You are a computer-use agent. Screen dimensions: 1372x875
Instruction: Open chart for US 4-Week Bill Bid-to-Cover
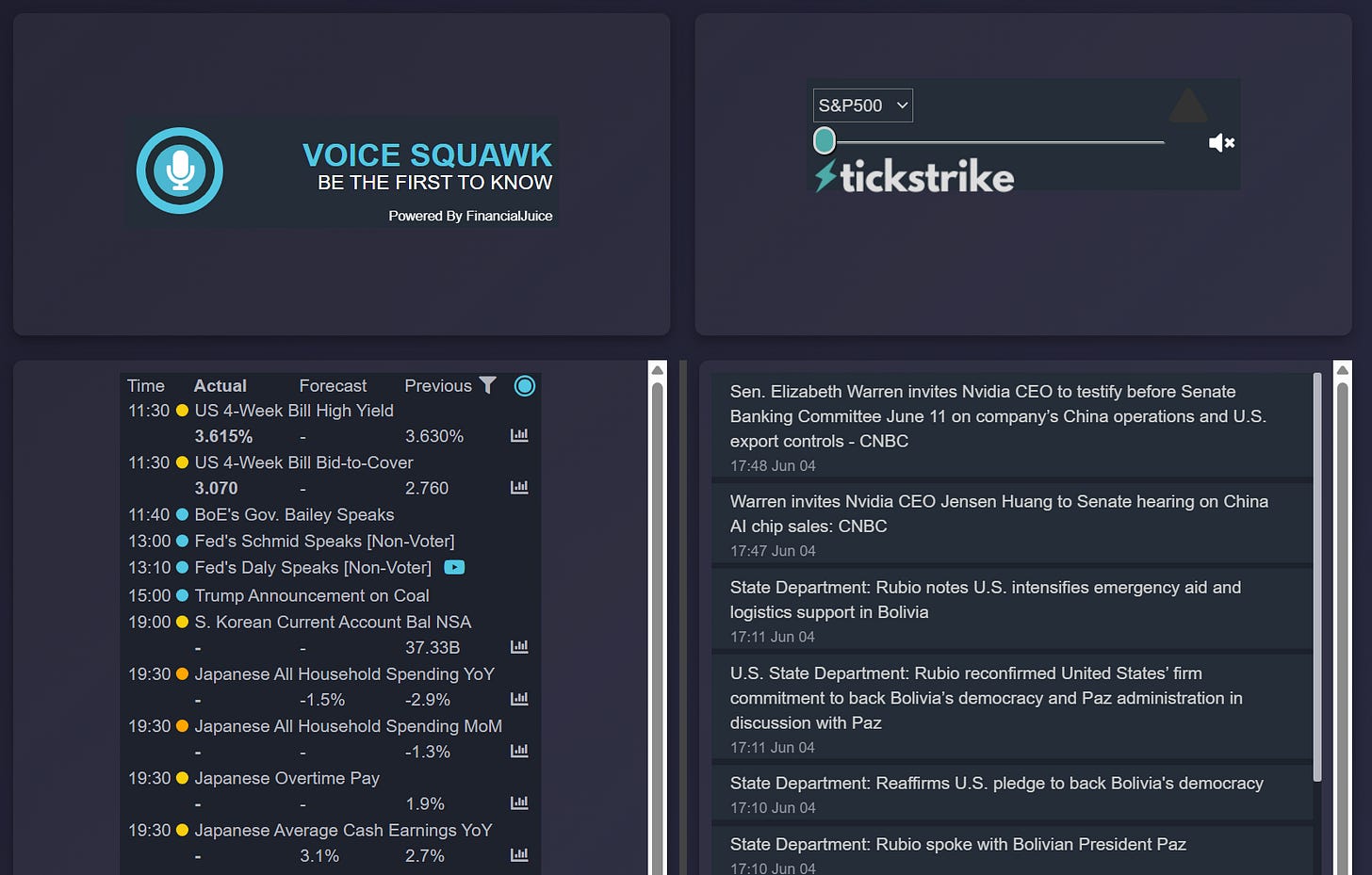(x=519, y=487)
